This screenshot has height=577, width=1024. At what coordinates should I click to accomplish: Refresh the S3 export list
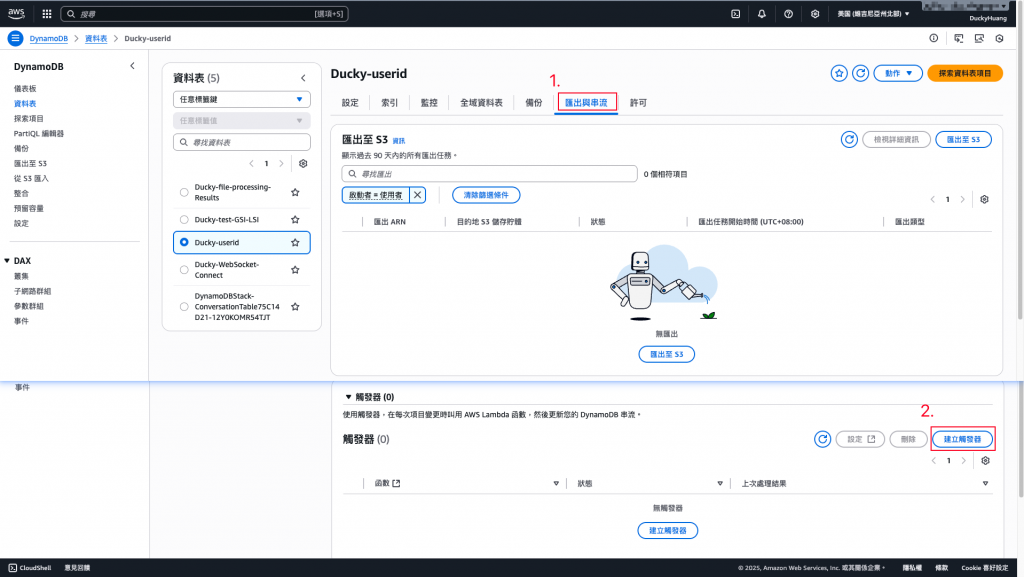click(x=849, y=139)
